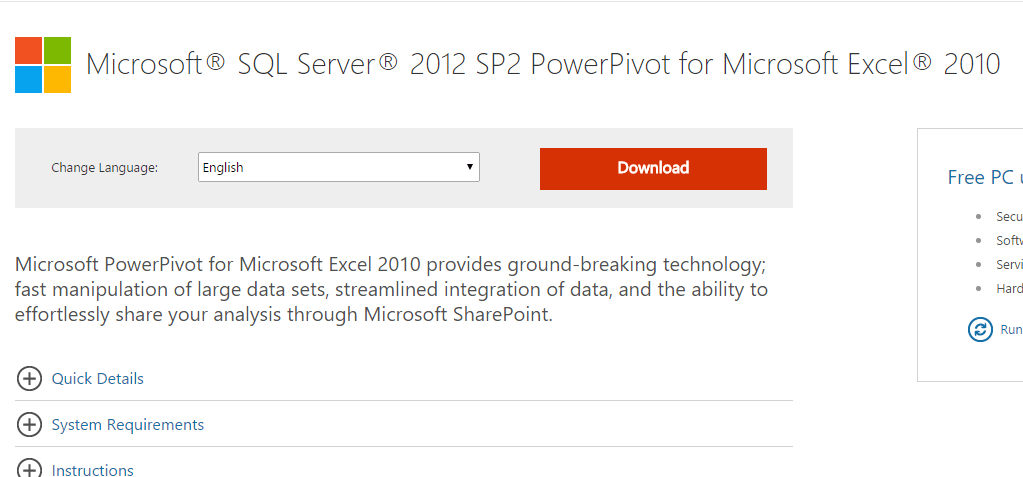
Task: Click the Microsoft four-color logo
Action: pos(43,65)
